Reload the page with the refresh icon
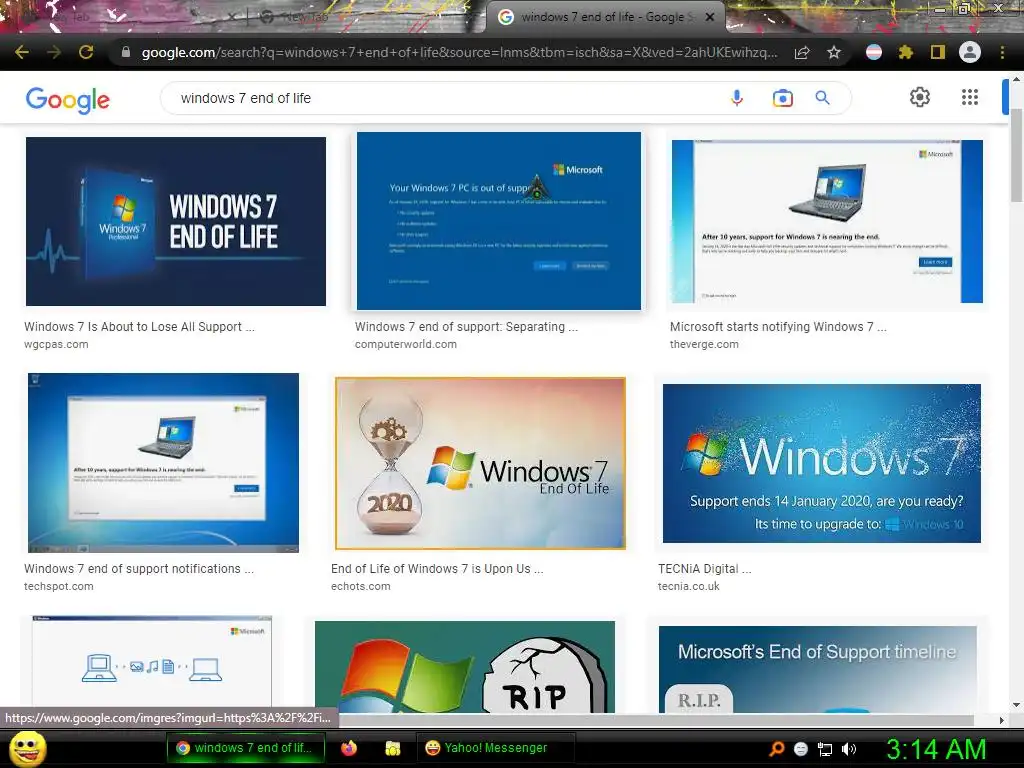Image resolution: width=1024 pixels, height=768 pixels. click(x=86, y=52)
